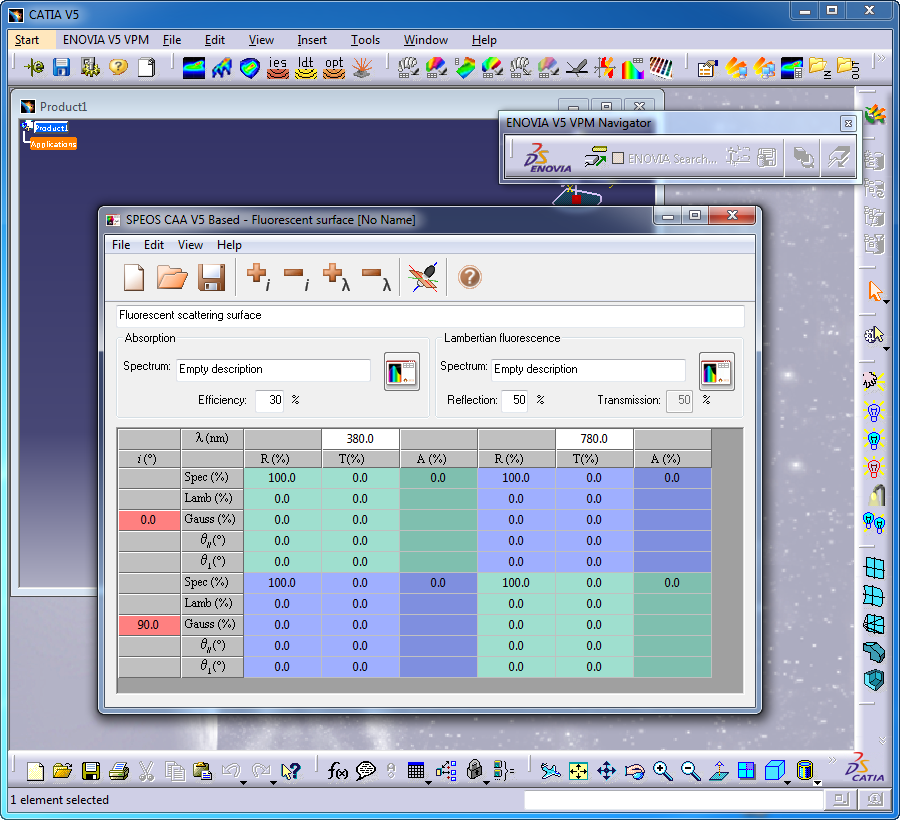The image size is (900, 820).
Task: Open the Window menu
Action: 425,40
